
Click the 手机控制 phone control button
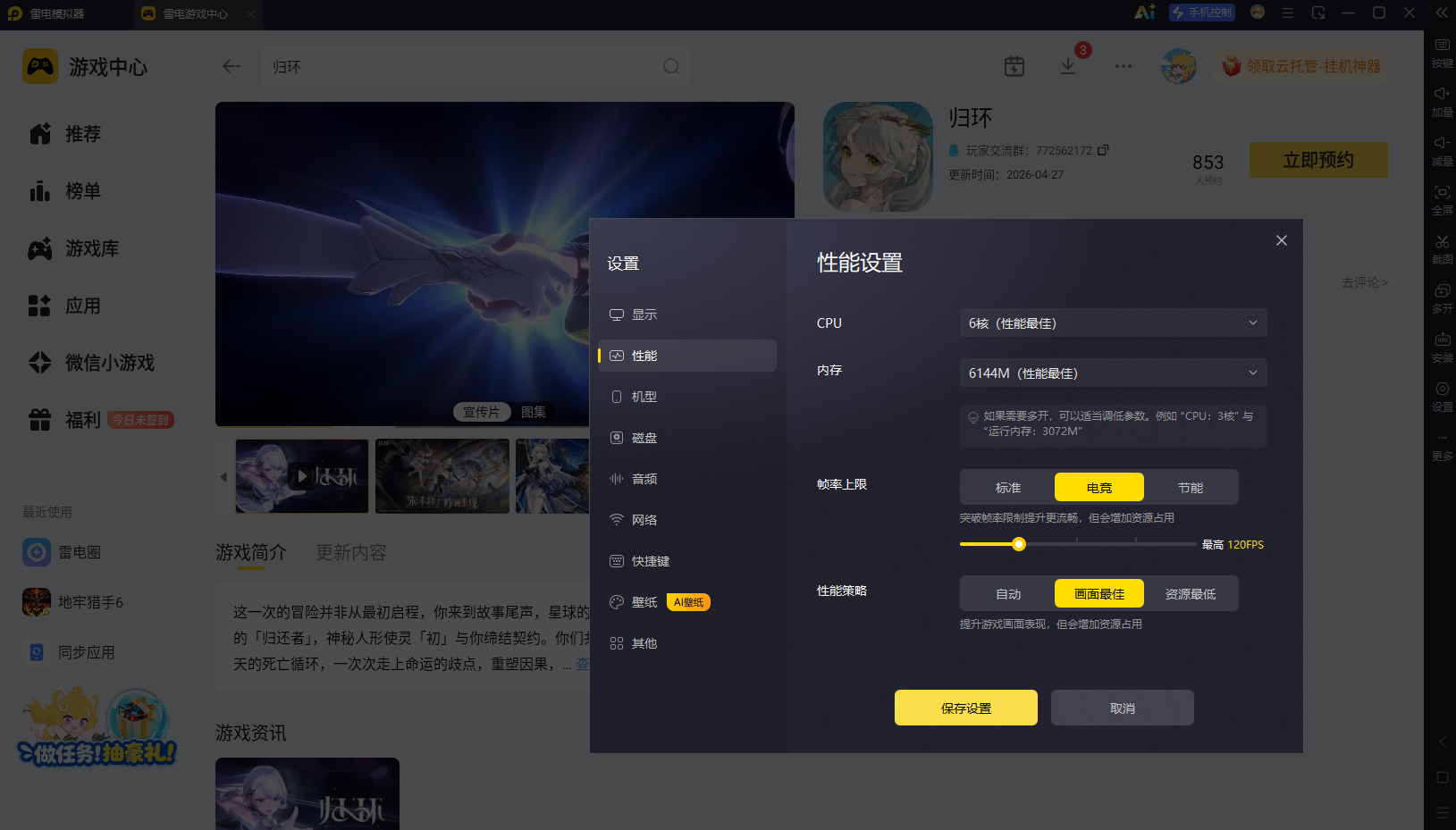point(1203,13)
